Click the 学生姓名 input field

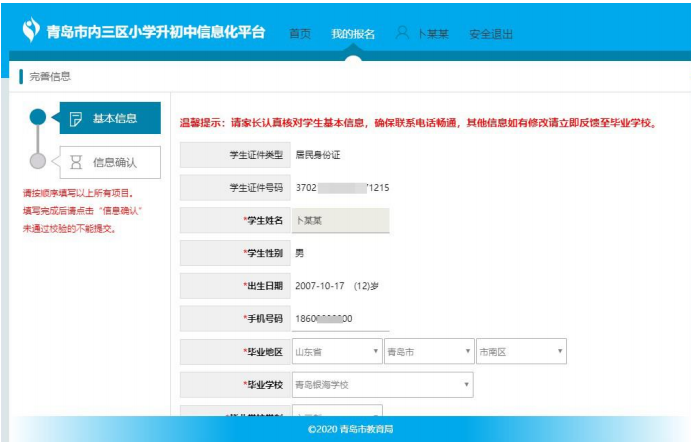[340, 220]
